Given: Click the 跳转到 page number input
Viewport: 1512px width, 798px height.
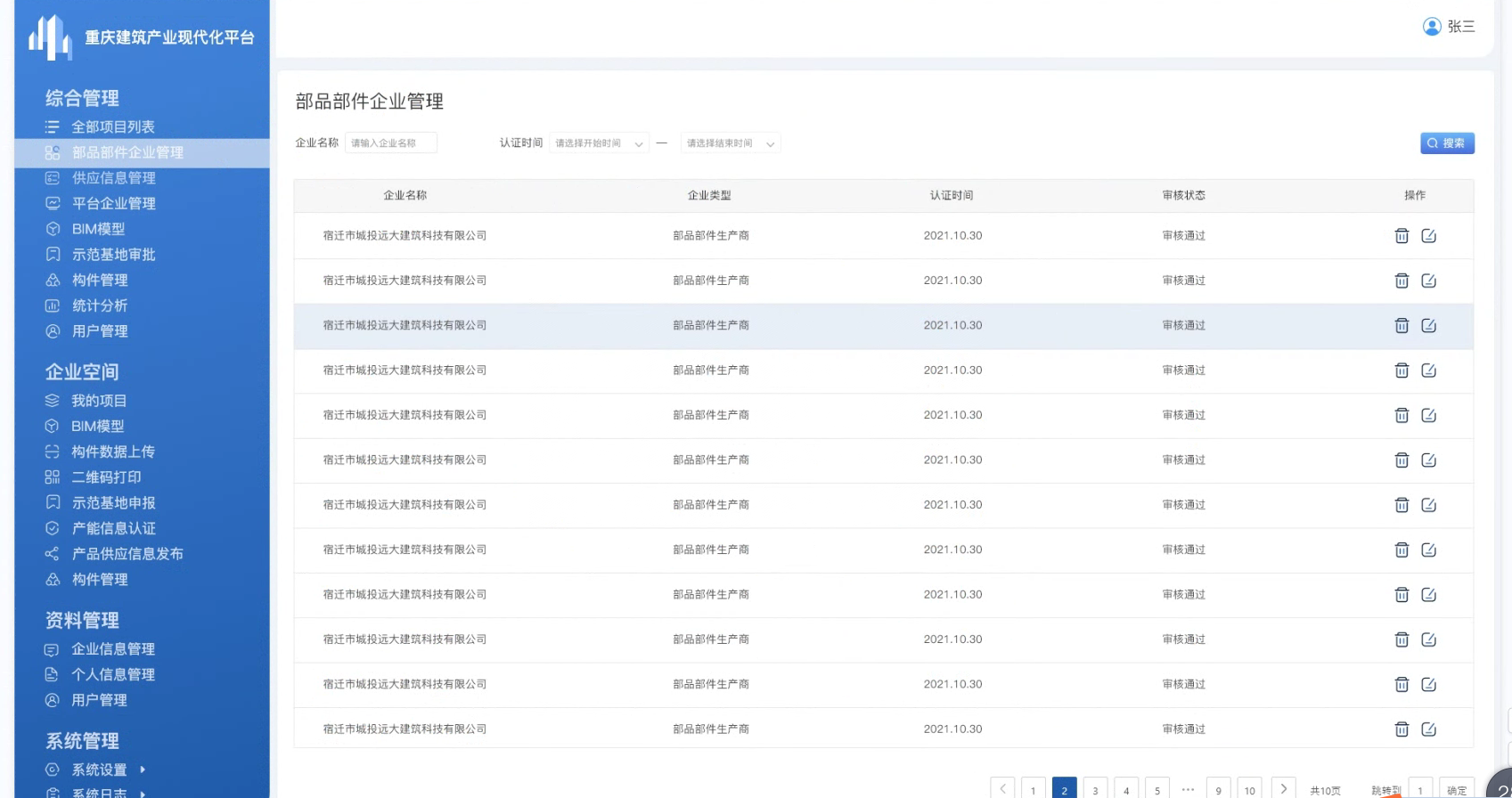Looking at the screenshot, I should [1420, 790].
